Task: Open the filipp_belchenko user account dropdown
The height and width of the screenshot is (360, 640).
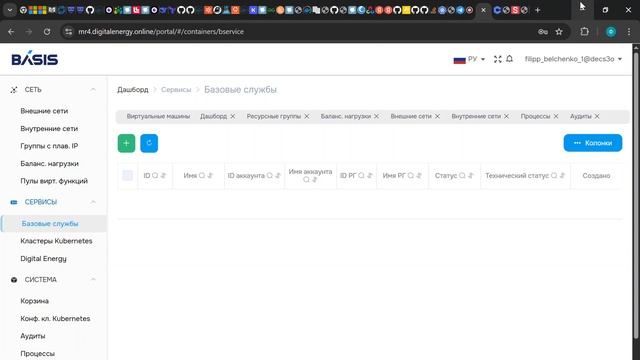Action: 573,59
